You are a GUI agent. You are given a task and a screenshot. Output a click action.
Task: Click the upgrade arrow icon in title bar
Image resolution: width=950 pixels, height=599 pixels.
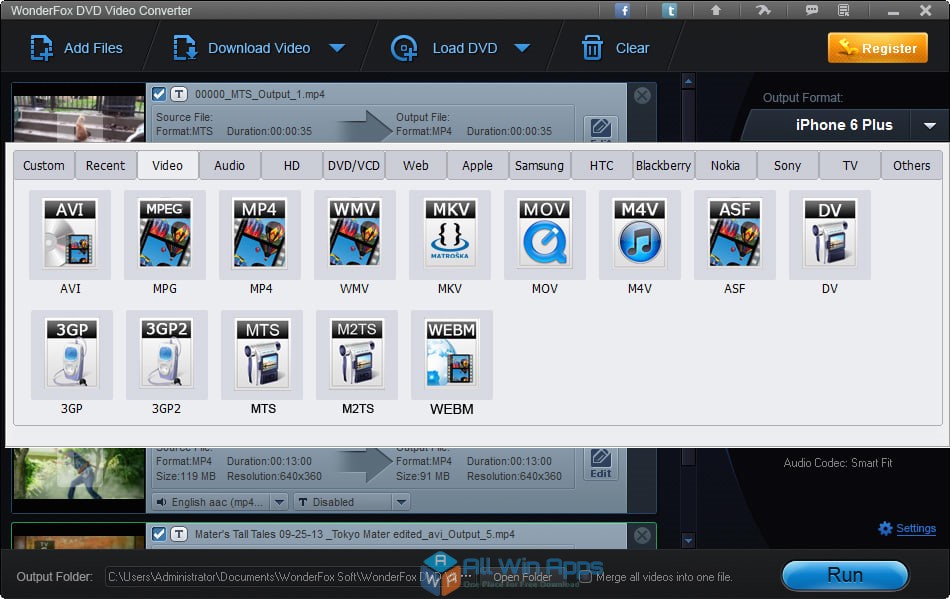716,10
